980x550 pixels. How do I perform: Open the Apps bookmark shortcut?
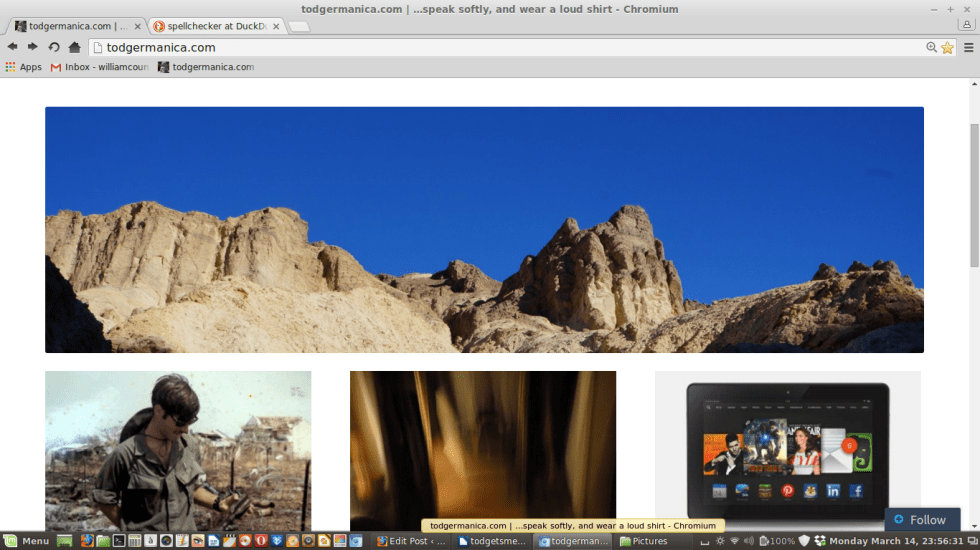point(23,67)
